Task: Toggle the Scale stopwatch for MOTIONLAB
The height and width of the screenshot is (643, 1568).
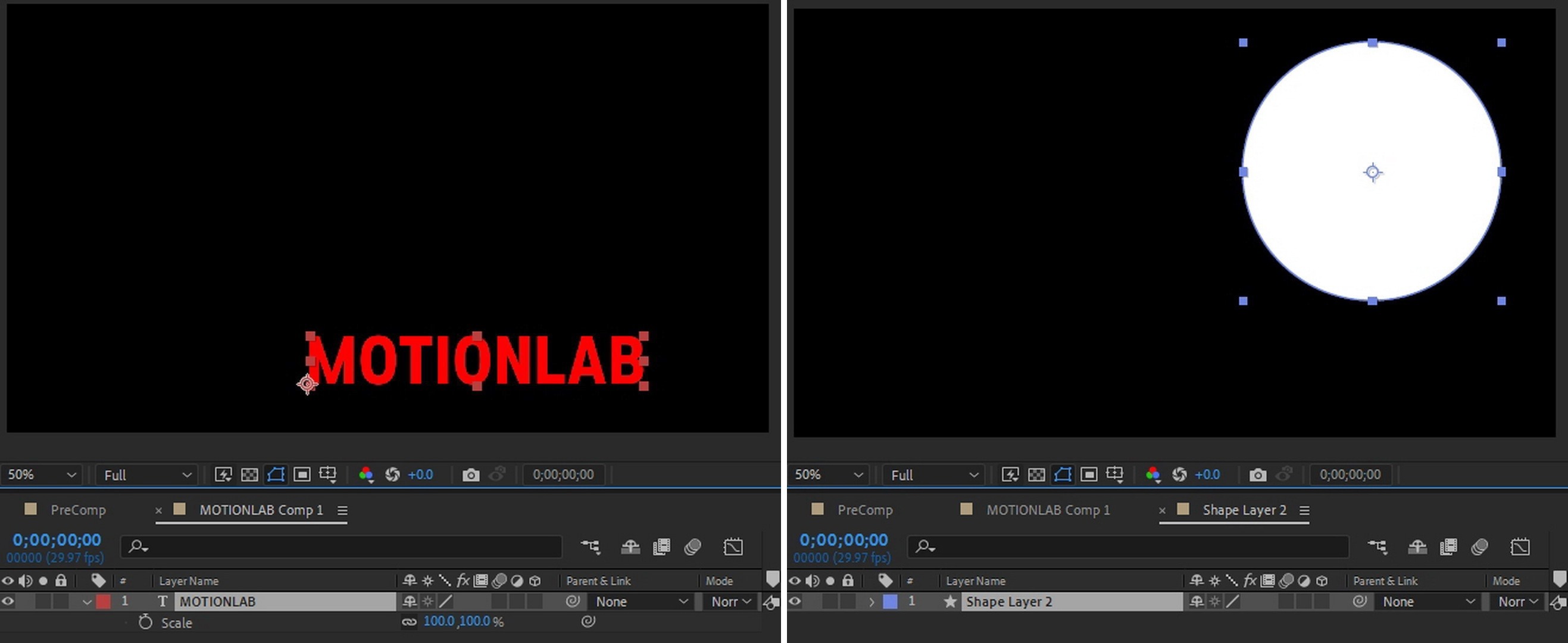Action: [145, 622]
